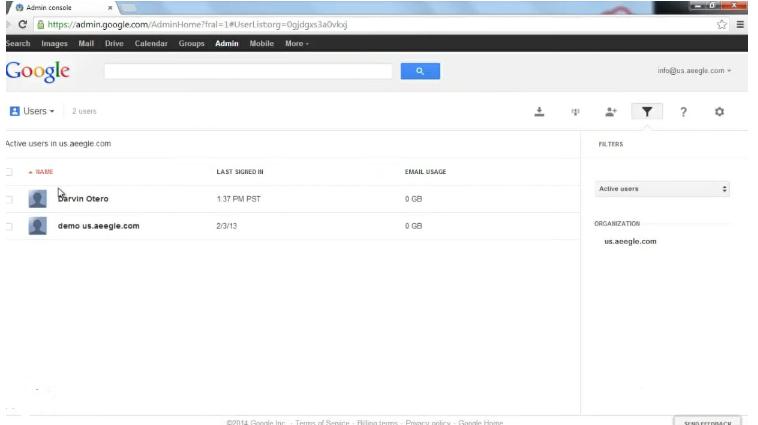The width and height of the screenshot is (758, 425).
Task: Open the More menu in top bar
Action: (x=296, y=44)
